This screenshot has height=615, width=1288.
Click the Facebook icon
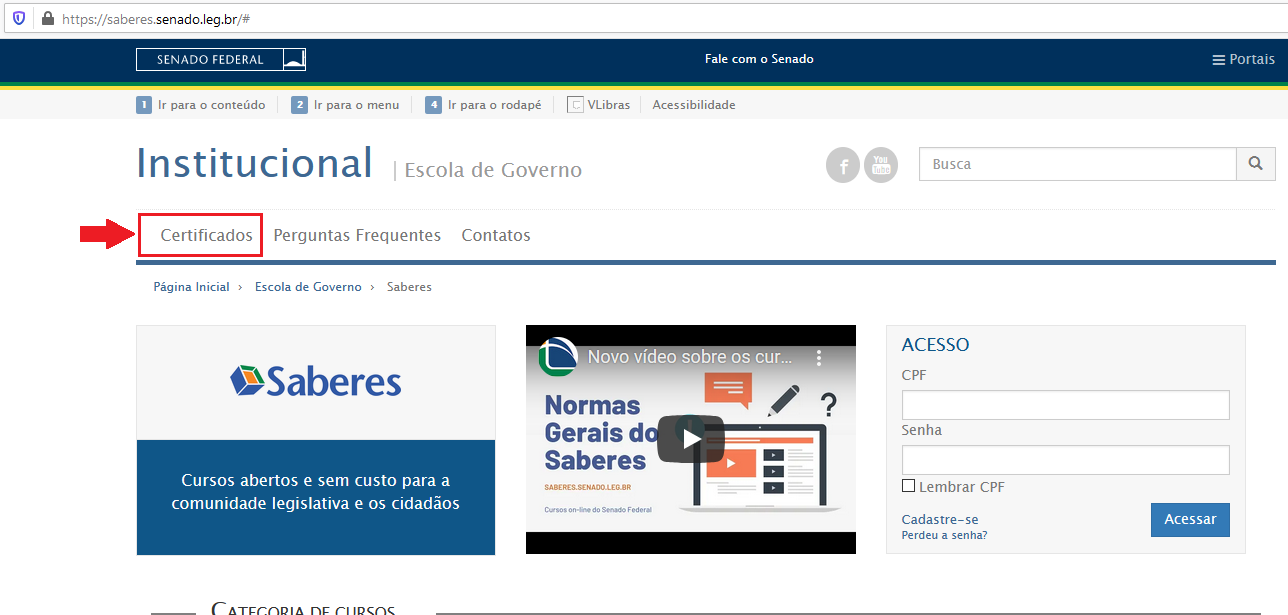point(843,165)
